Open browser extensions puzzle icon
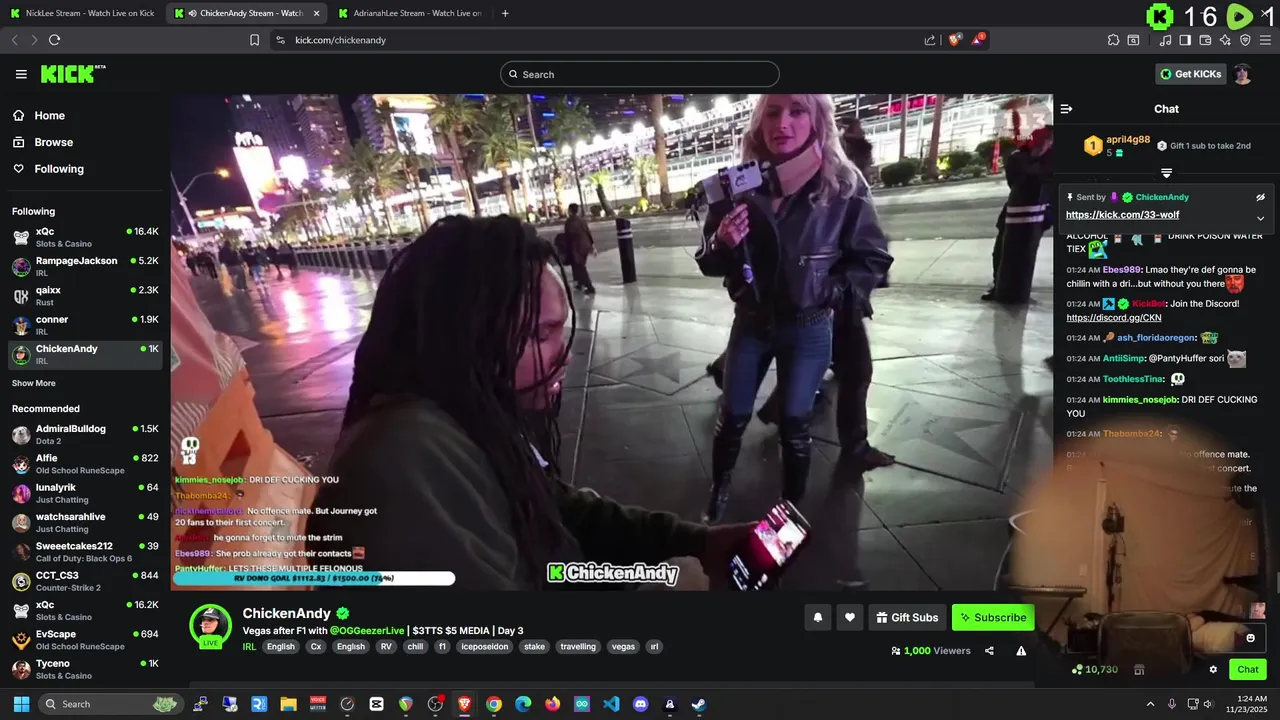Screen dimensions: 1280x720 tap(1113, 40)
